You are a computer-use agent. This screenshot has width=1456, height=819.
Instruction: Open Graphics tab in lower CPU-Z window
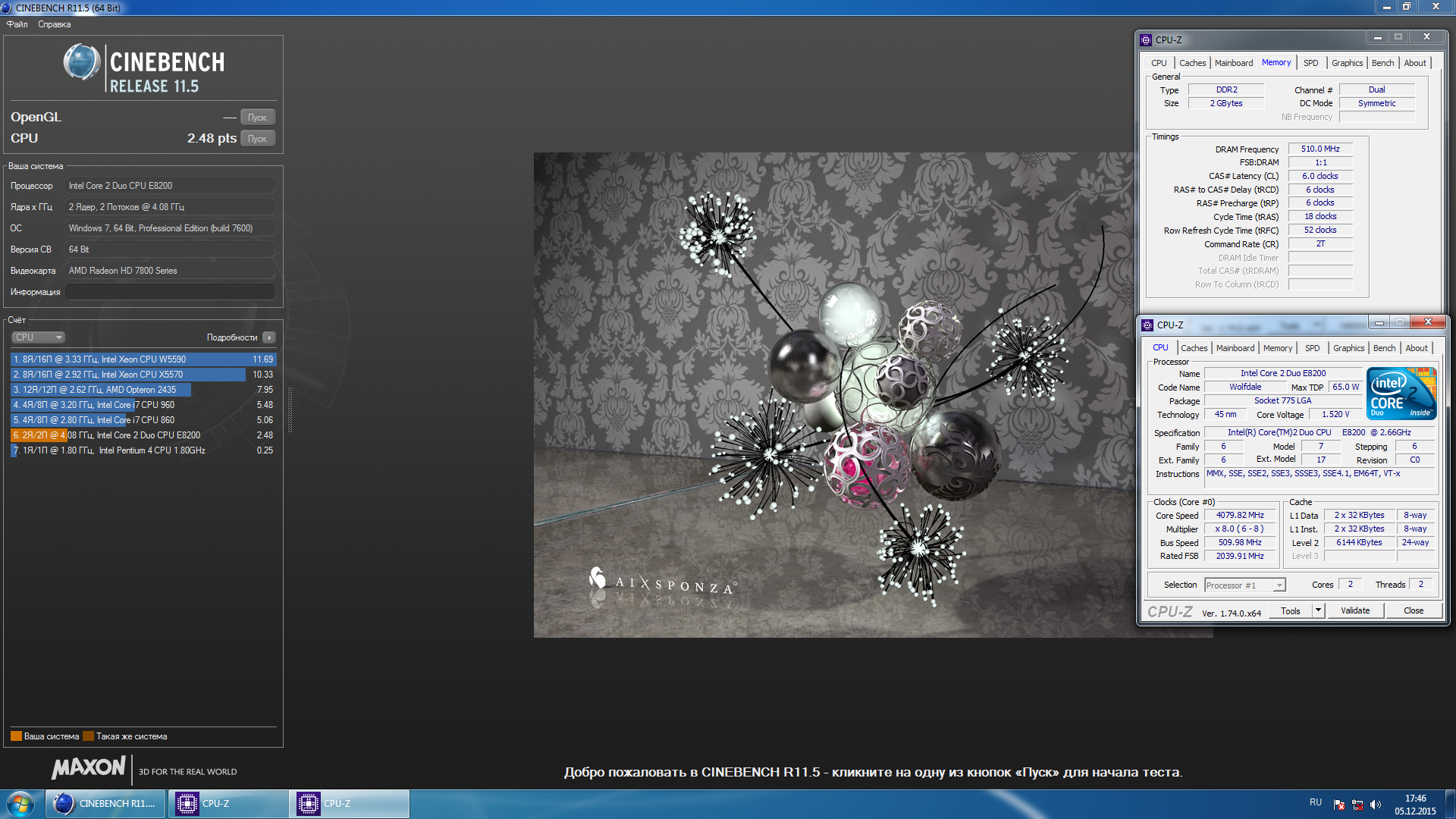[1349, 348]
